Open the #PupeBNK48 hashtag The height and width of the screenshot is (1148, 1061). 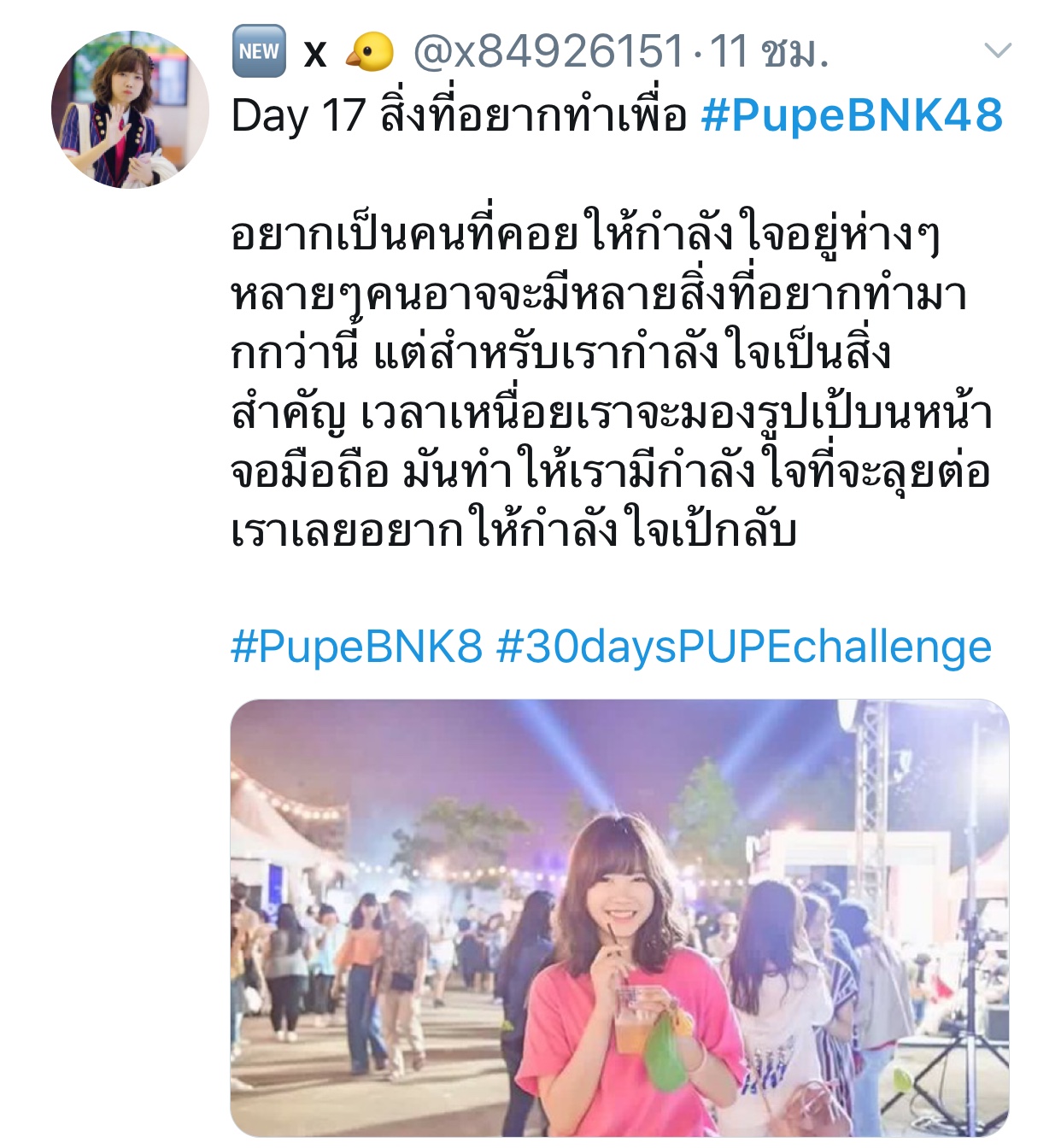tap(852, 114)
